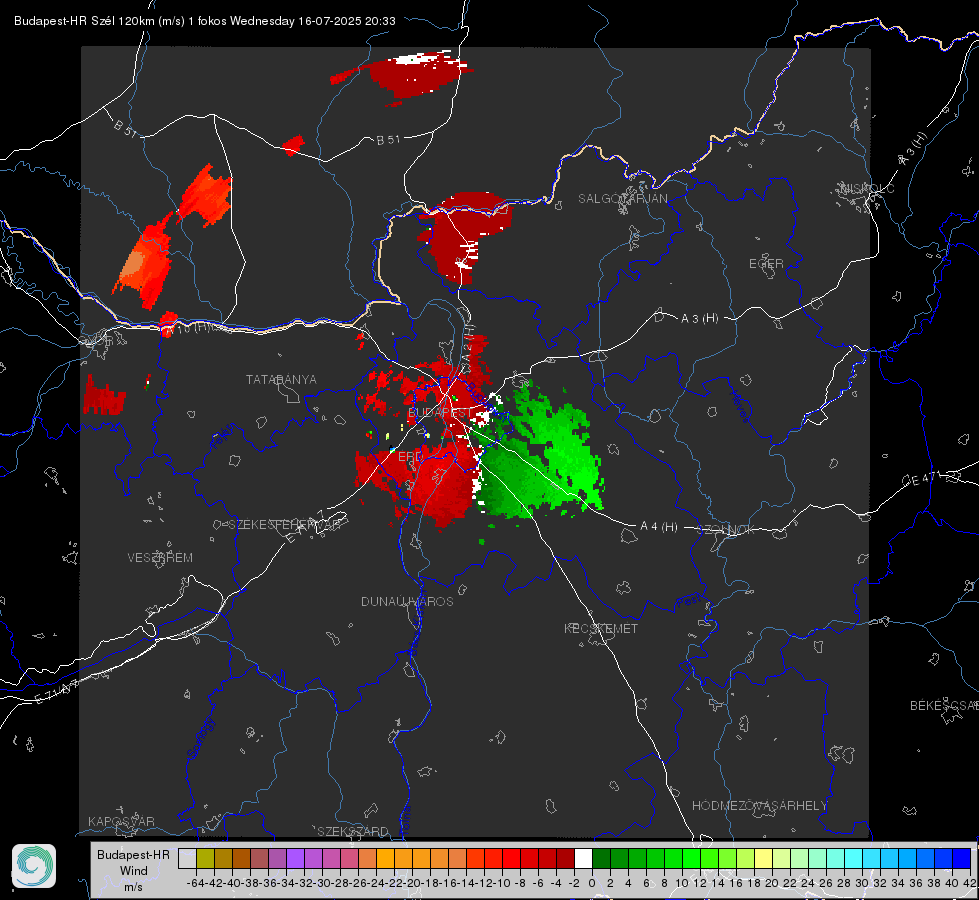Click the SZEKSZÁRD city label
979x900 pixels.
(353, 831)
